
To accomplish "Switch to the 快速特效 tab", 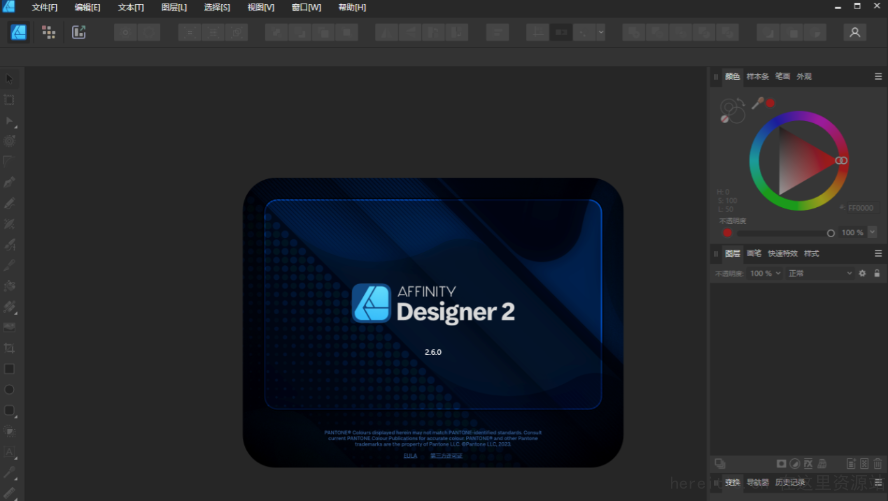I will (782, 254).
